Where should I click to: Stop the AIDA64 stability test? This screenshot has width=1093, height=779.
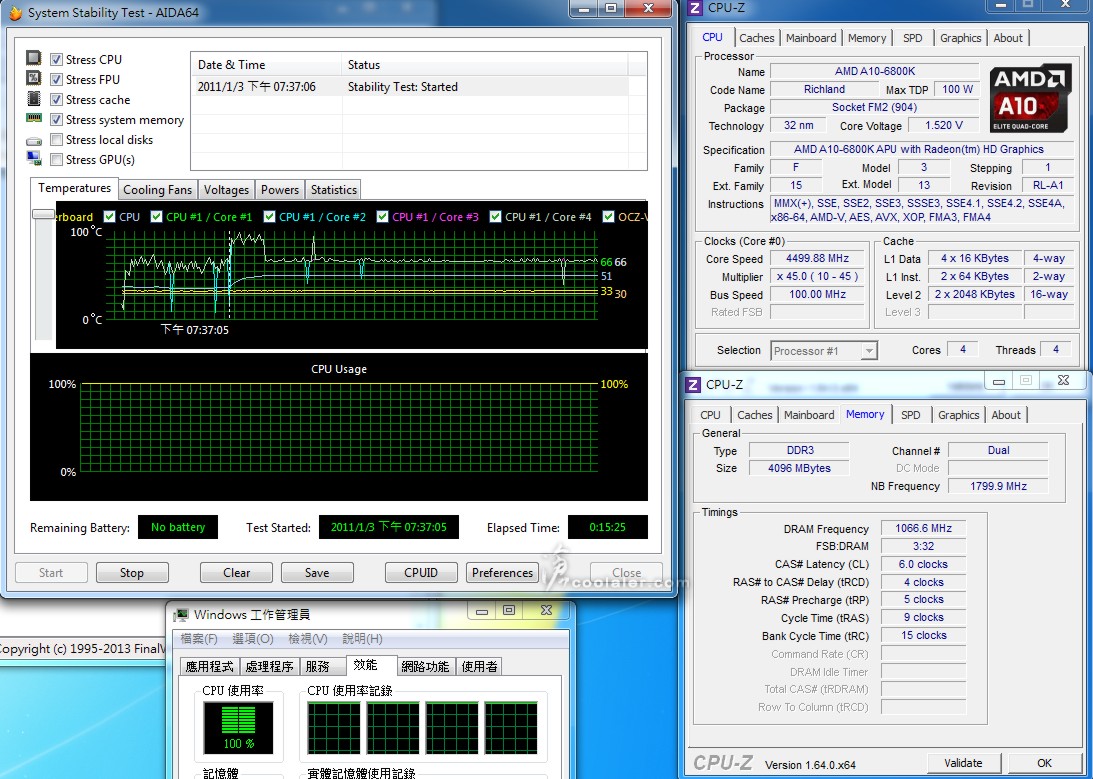pyautogui.click(x=132, y=573)
